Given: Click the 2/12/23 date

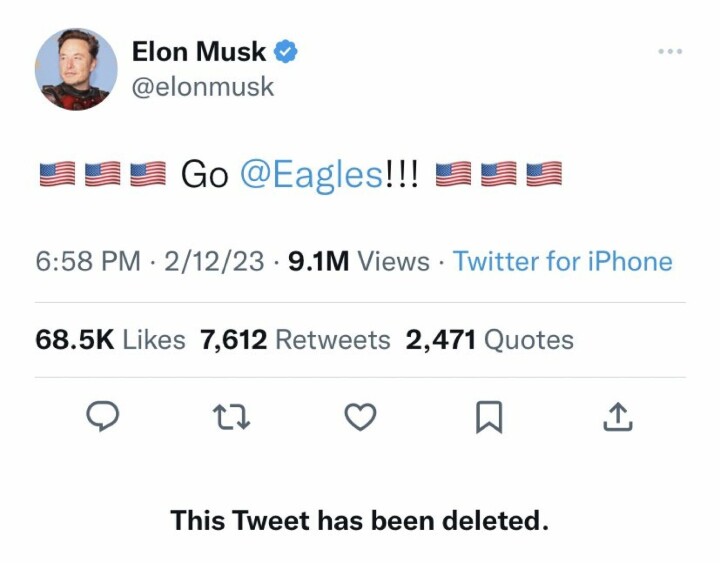Looking at the screenshot, I should coord(215,262).
